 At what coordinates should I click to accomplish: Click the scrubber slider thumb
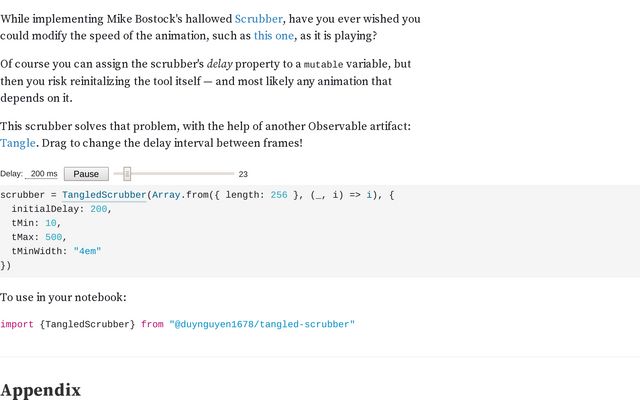click(x=127, y=174)
